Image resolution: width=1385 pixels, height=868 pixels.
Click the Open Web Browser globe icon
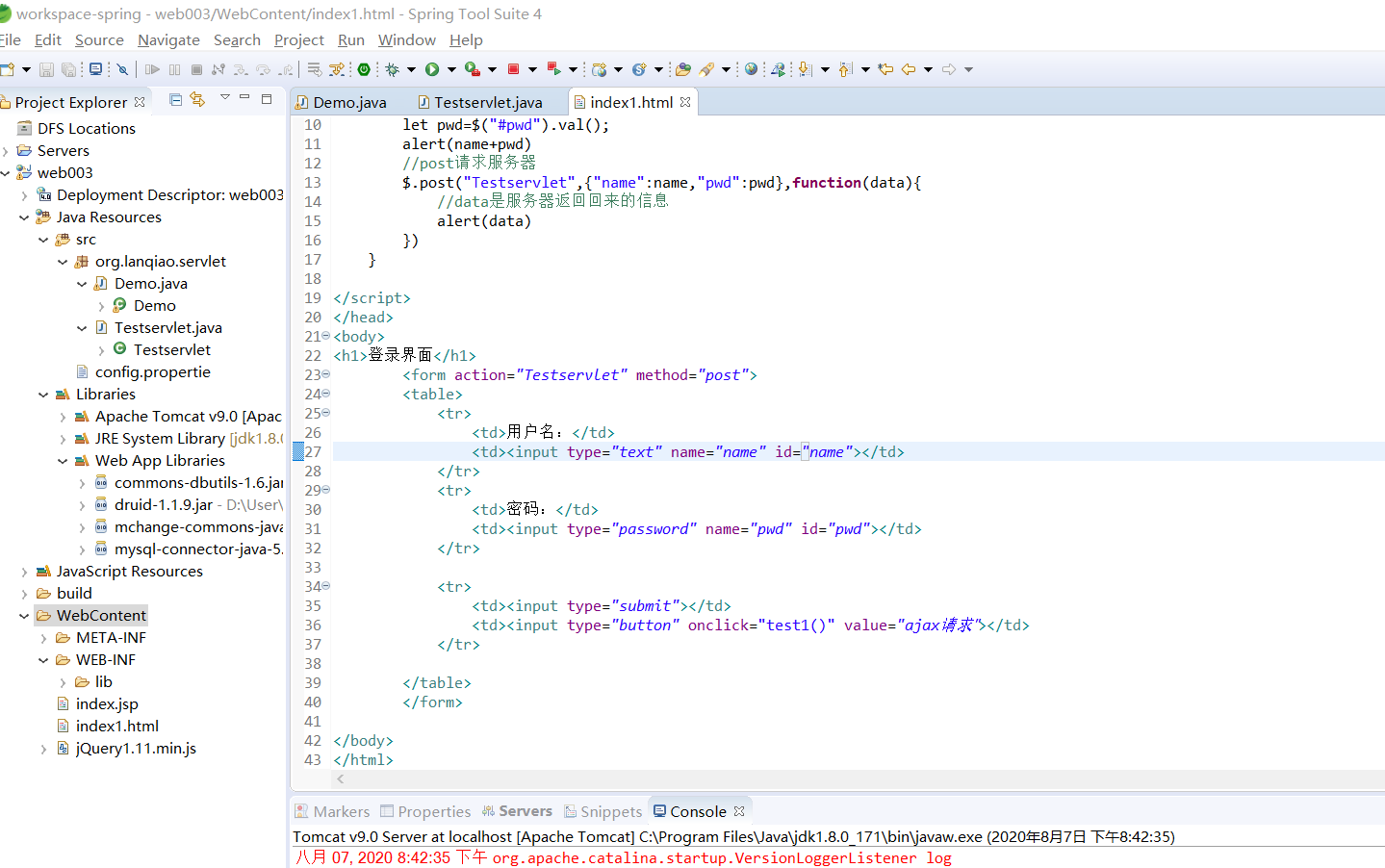click(x=752, y=69)
